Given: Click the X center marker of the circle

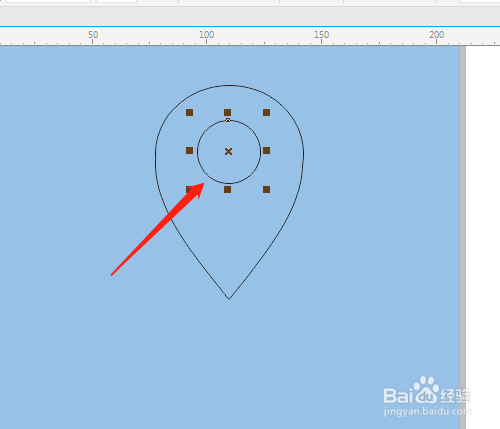Looking at the screenshot, I should tap(228, 152).
